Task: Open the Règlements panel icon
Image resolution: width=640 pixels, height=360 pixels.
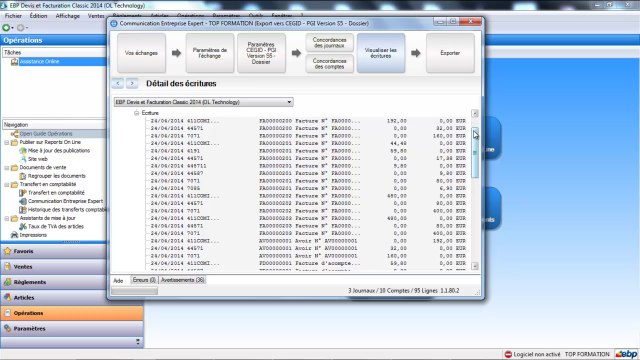Action: (7, 282)
